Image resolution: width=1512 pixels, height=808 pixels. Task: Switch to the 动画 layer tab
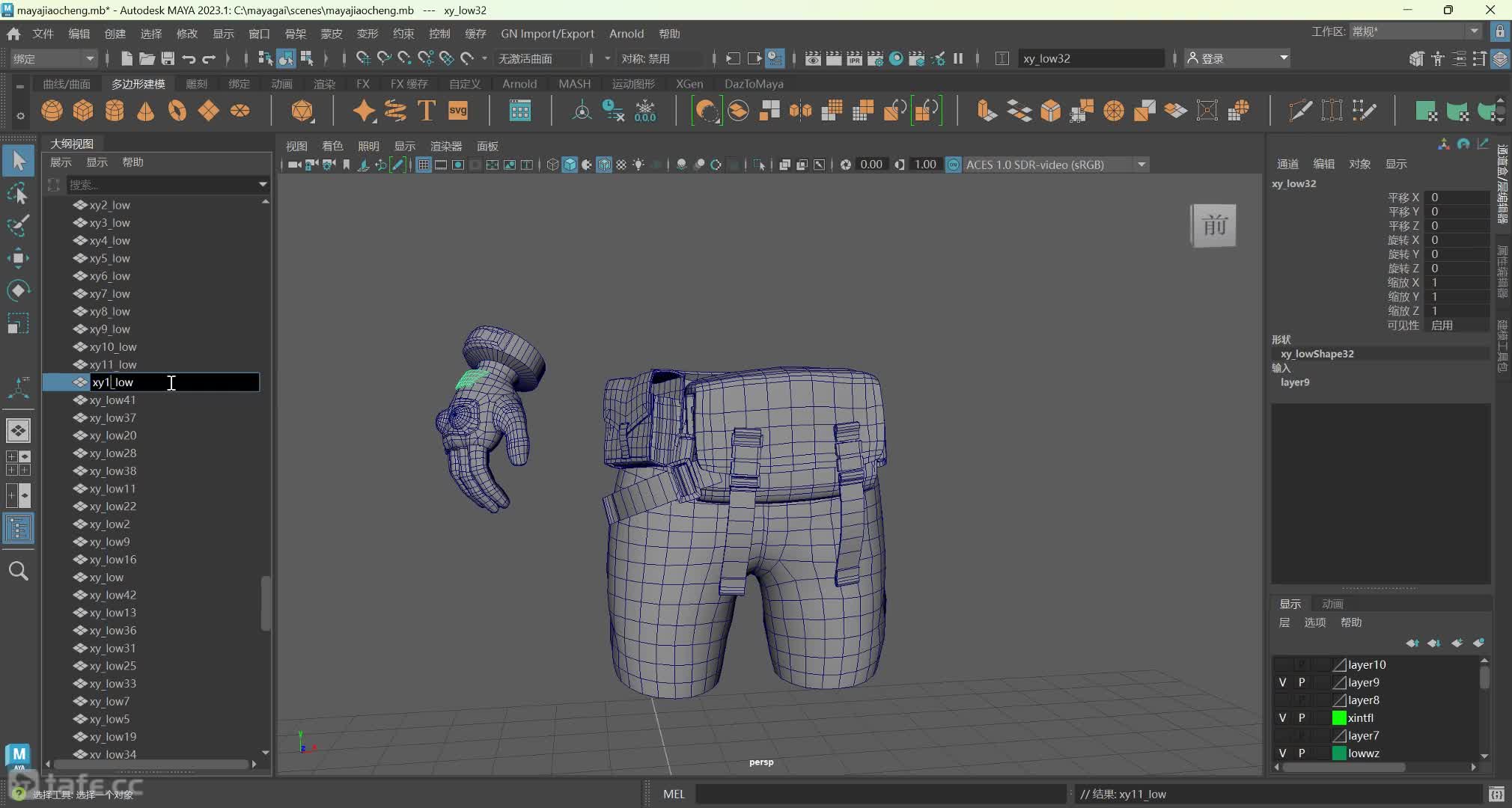coord(1332,604)
